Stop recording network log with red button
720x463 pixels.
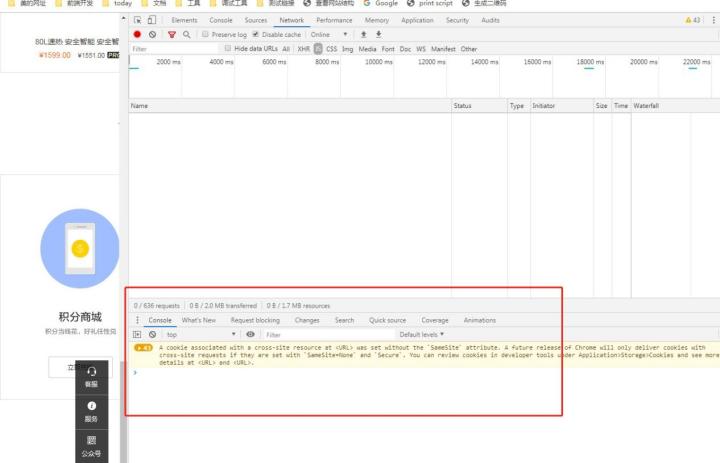137,34
